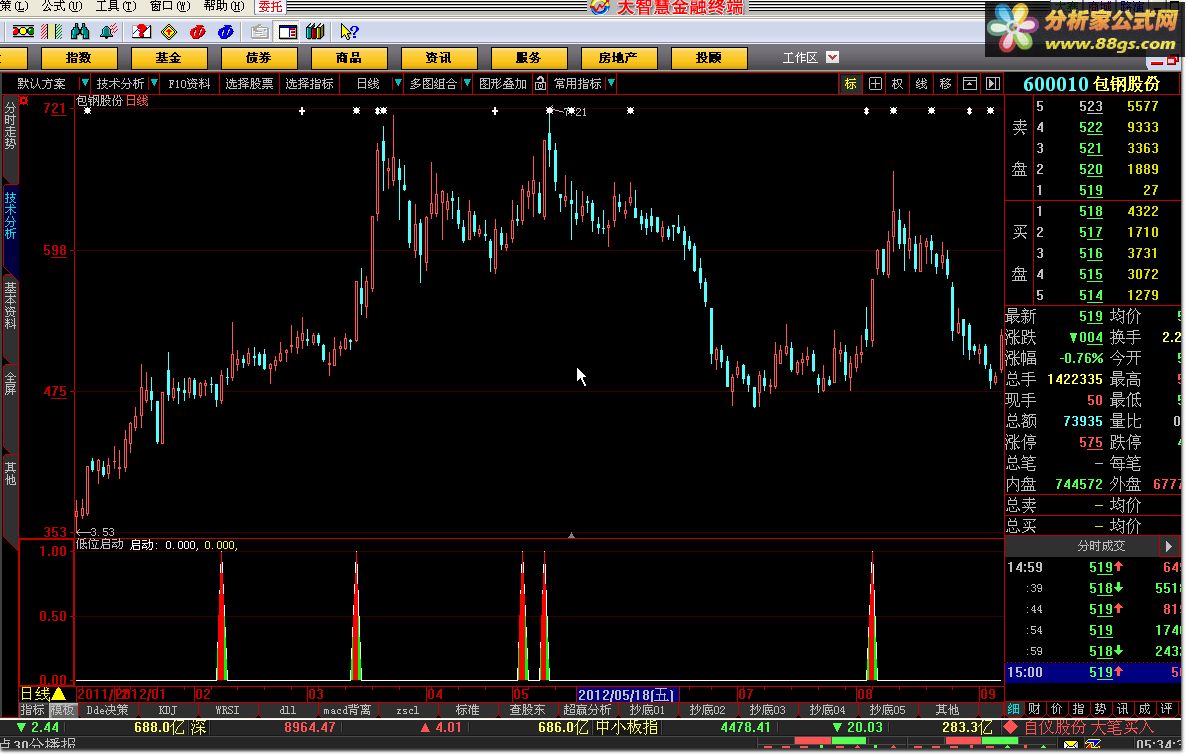Image resolution: width=1187 pixels, height=755 pixels.
Task: Click the 选择股票 button
Action: click(x=249, y=83)
